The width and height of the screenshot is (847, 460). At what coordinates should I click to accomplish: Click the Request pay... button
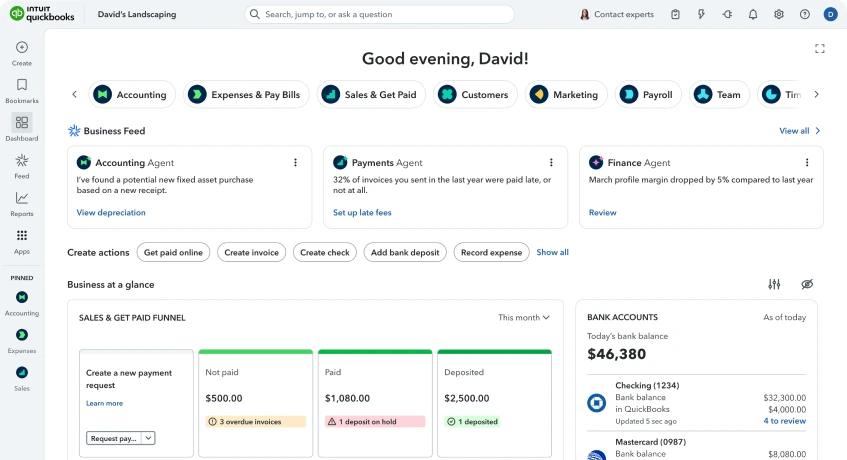[114, 438]
